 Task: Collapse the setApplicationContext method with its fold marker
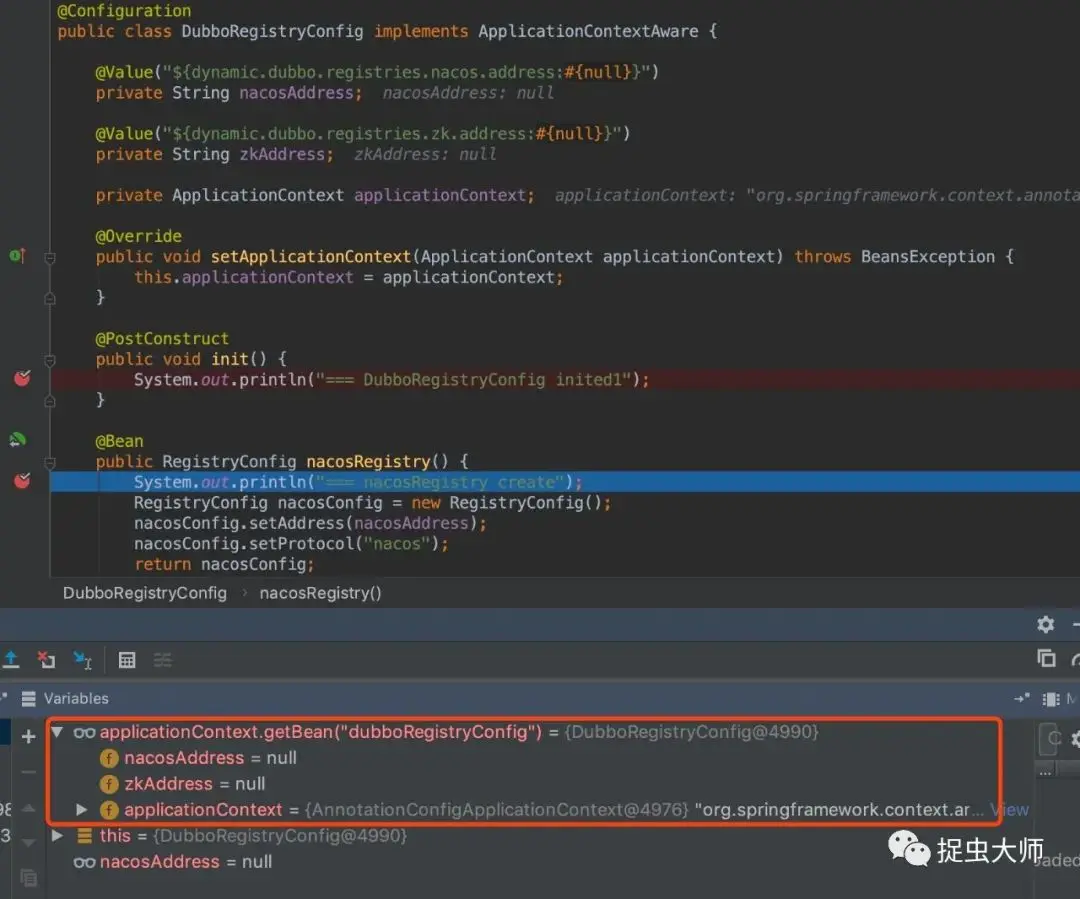[x=50, y=258]
